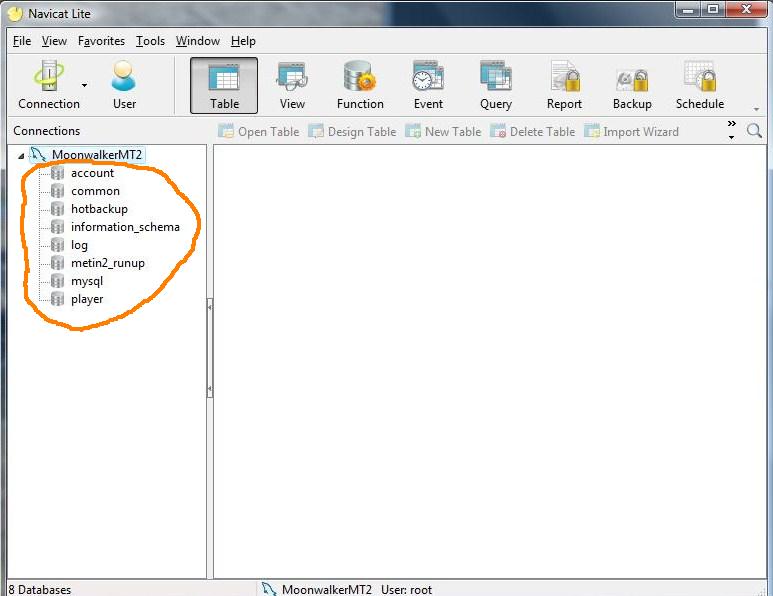The image size is (773, 596).
Task: Click the MoonwalkerMT2 dolphin connection icon
Action: point(38,154)
